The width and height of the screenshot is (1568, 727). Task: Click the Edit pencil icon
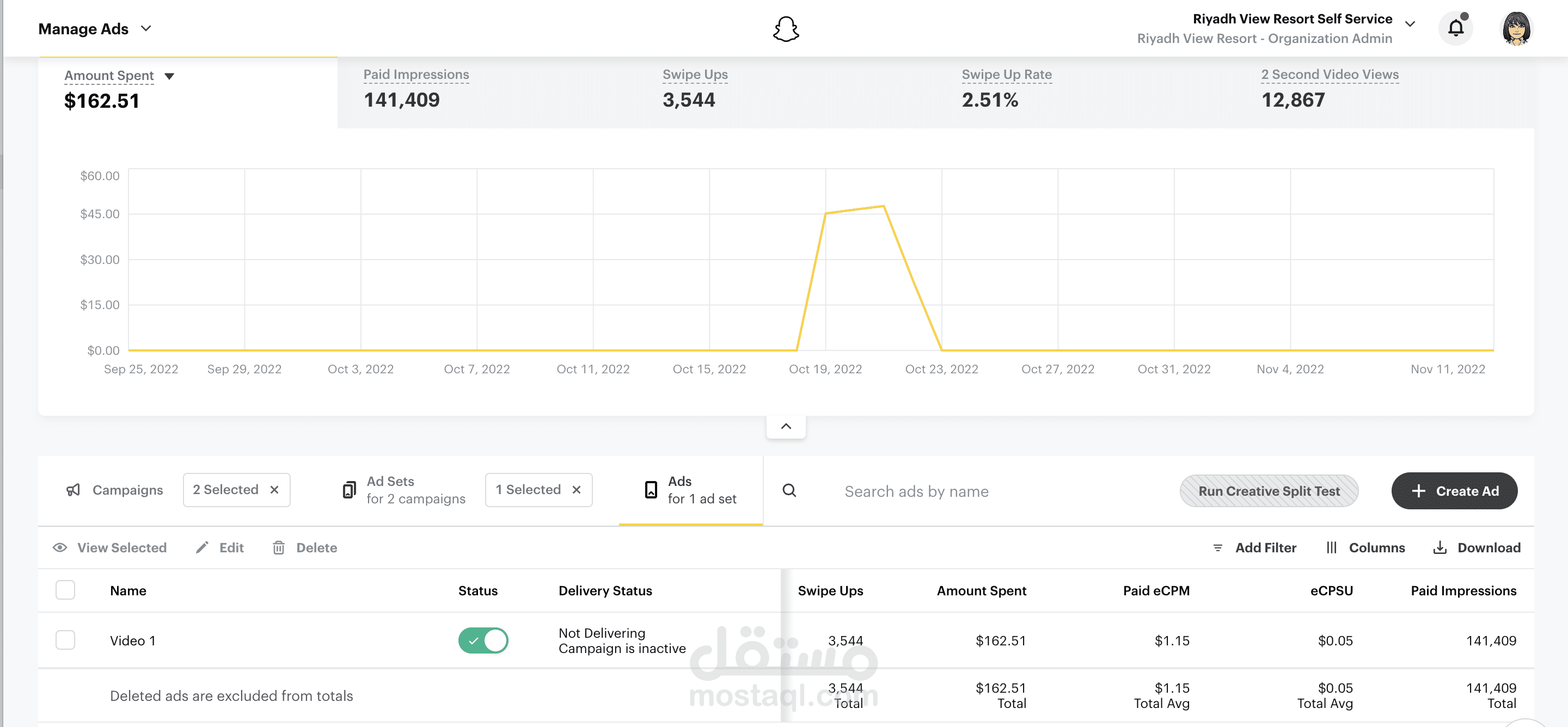tap(203, 547)
